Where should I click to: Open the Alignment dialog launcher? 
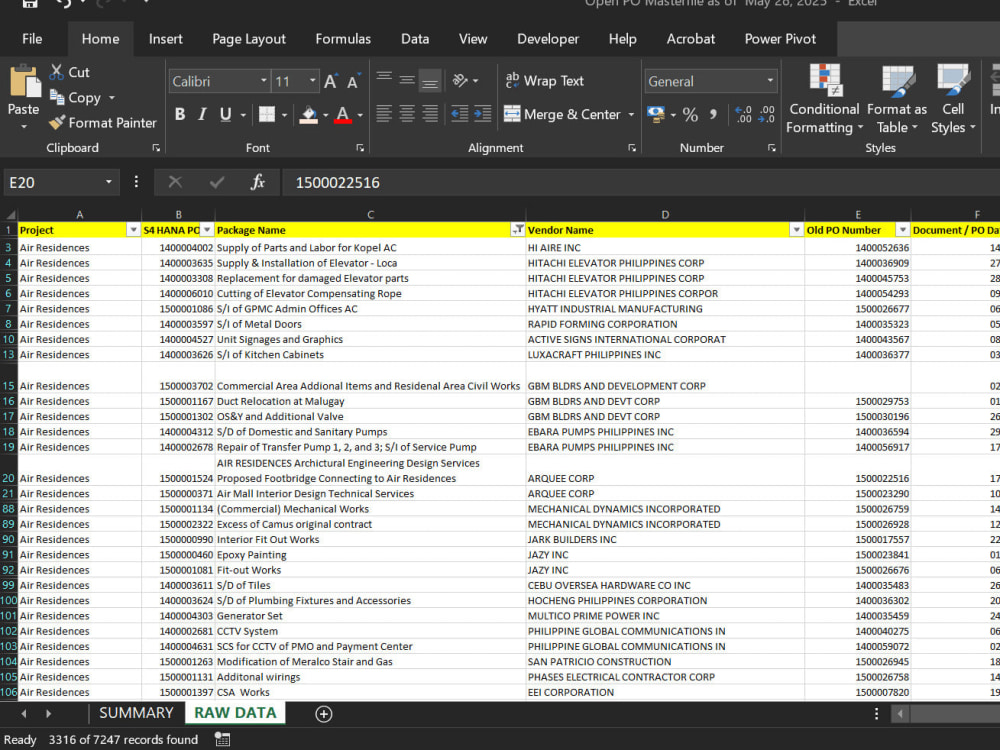click(x=632, y=148)
